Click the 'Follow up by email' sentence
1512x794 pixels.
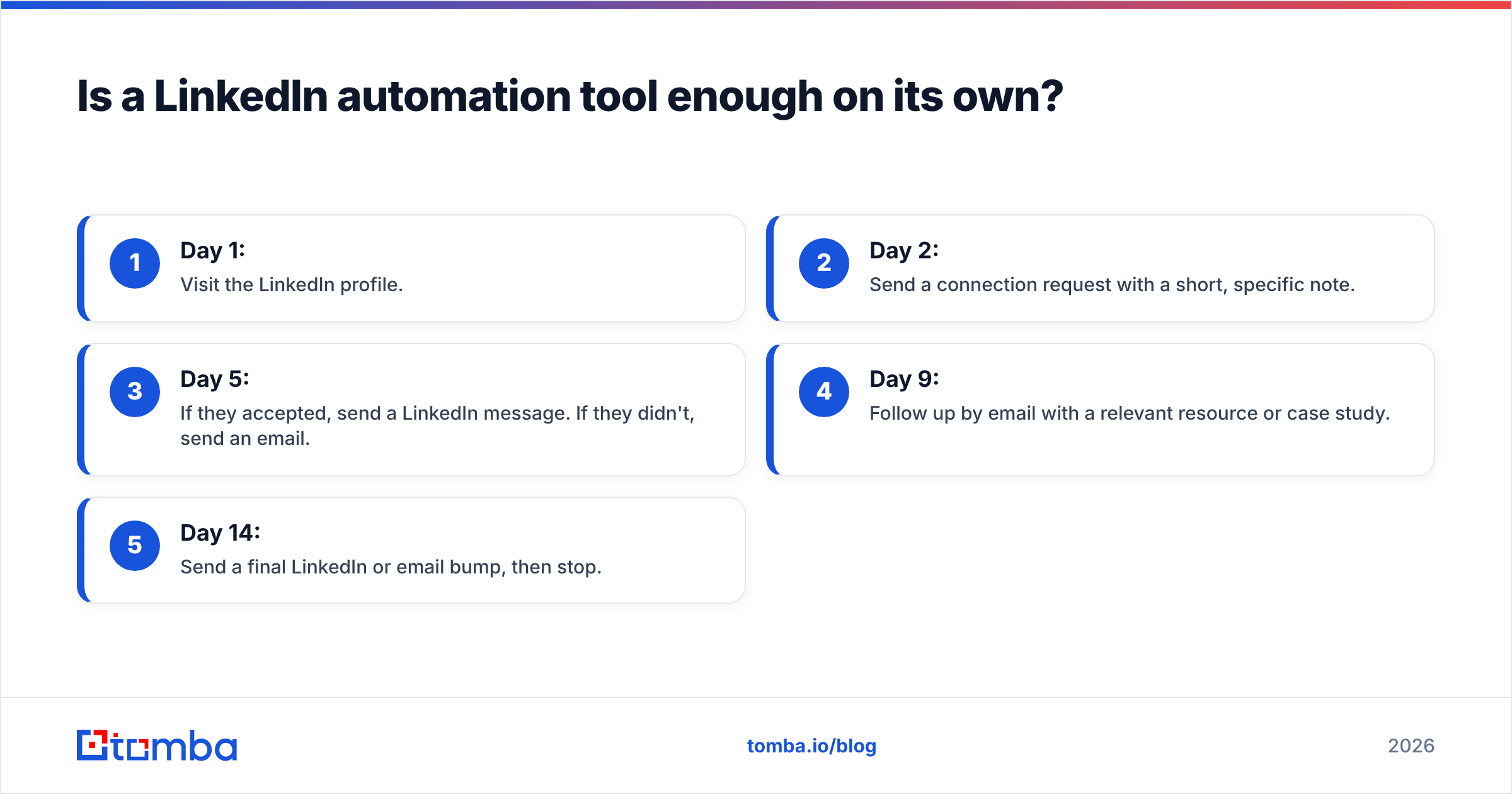tap(1130, 413)
